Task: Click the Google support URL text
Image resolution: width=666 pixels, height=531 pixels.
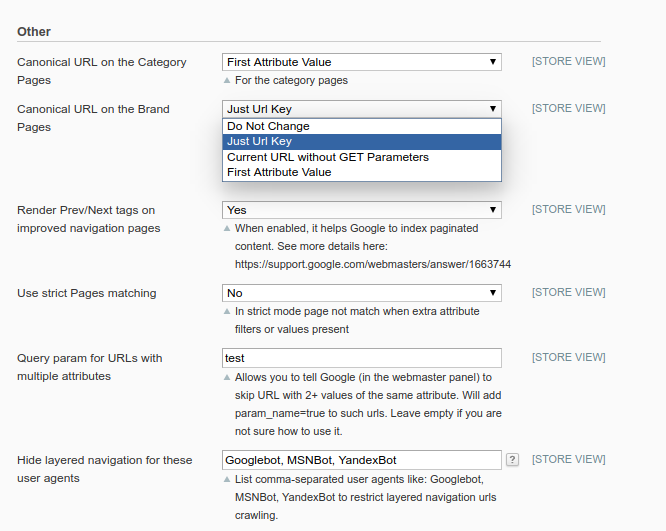Action: [x=373, y=264]
